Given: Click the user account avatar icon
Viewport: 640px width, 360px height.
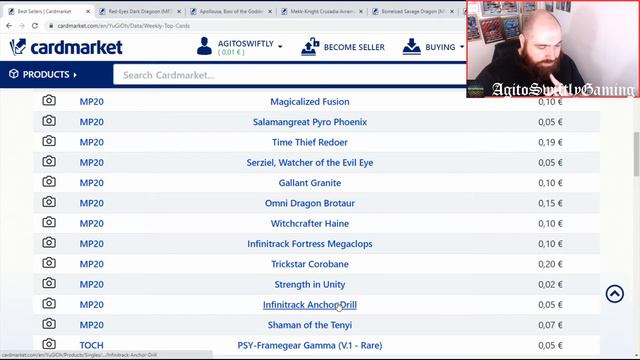Looking at the screenshot, I should 204,46.
